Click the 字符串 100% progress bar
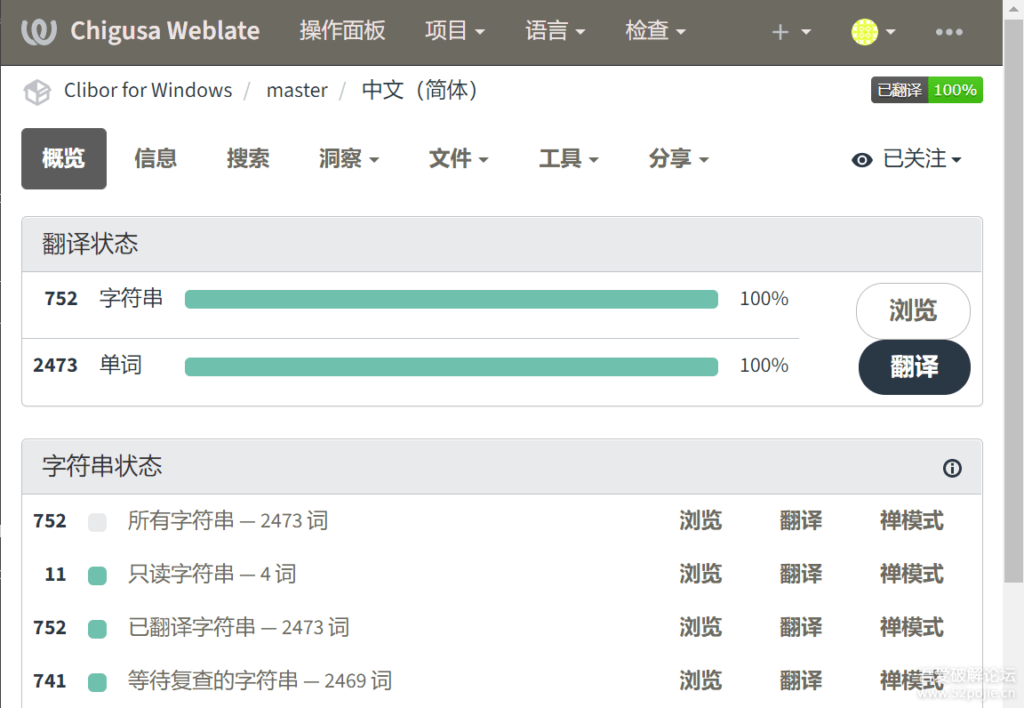 (x=451, y=299)
